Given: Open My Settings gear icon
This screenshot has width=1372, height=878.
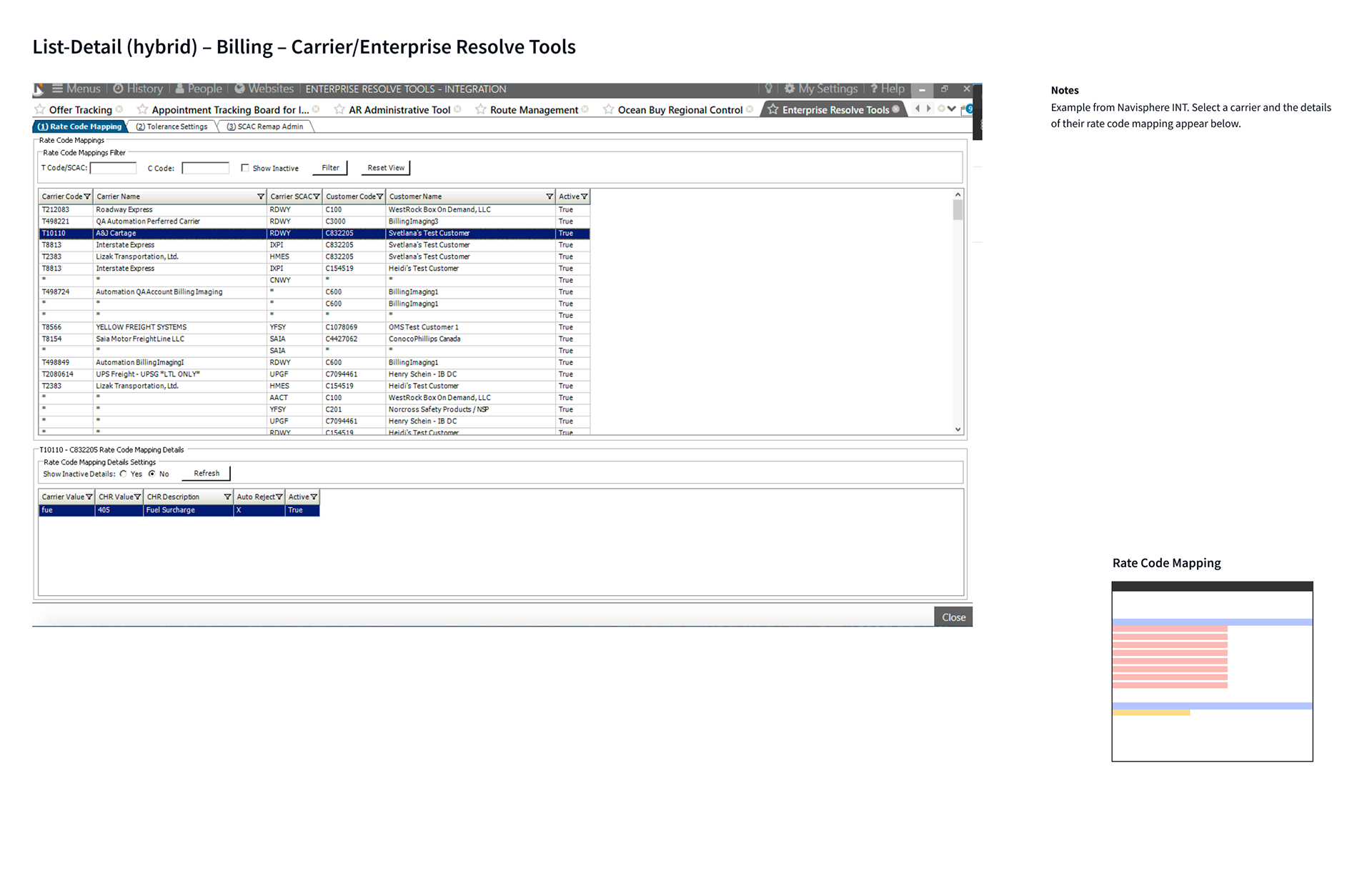Looking at the screenshot, I should (x=790, y=89).
